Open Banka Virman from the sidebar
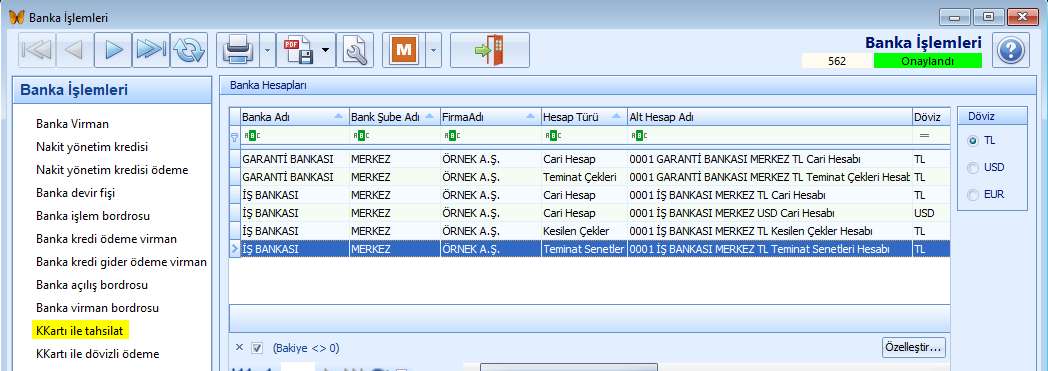 tap(72, 124)
